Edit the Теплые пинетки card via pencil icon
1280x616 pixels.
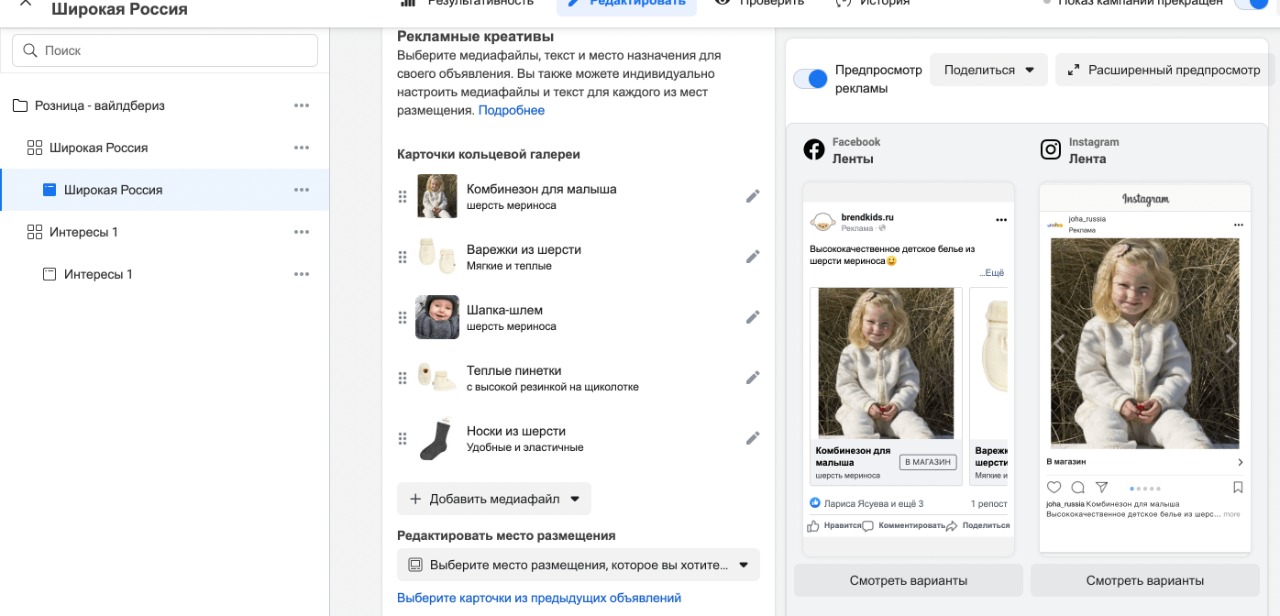point(753,378)
